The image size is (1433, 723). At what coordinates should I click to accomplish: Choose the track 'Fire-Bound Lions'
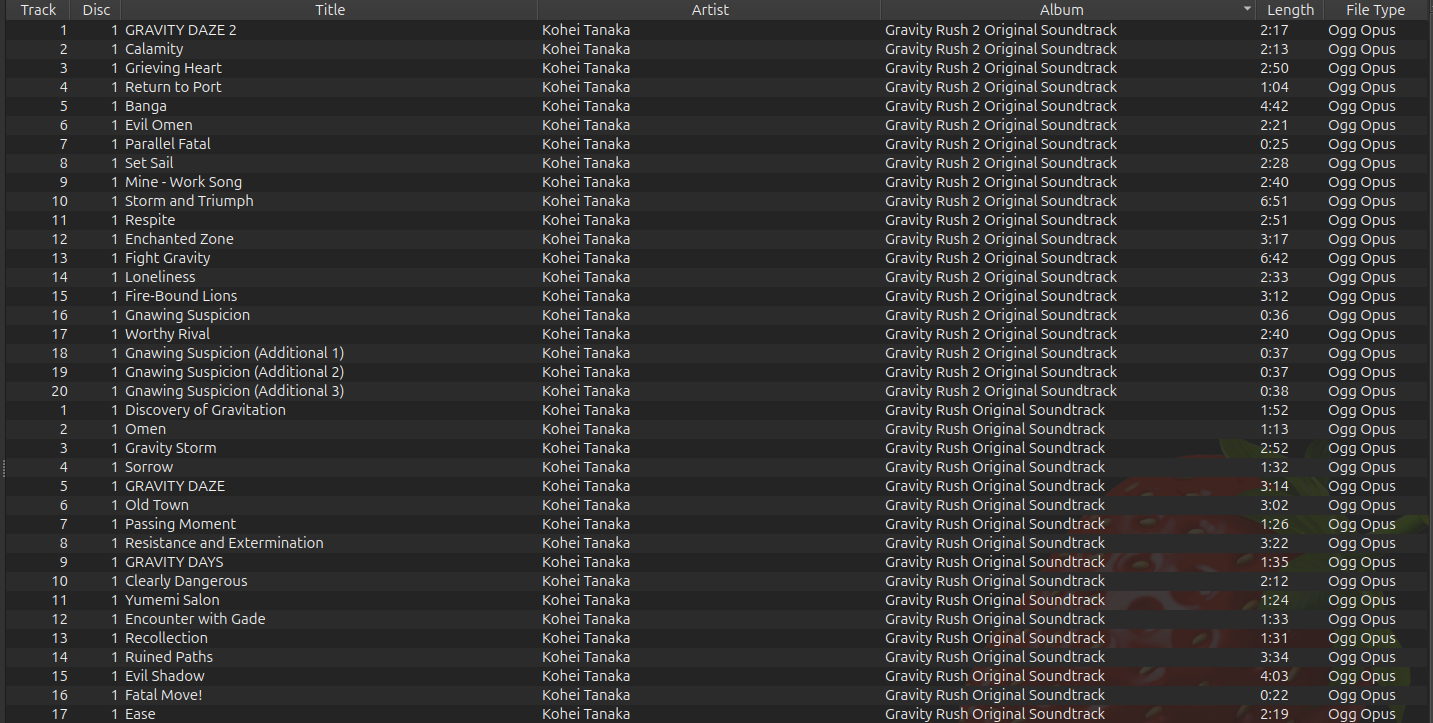(181, 296)
